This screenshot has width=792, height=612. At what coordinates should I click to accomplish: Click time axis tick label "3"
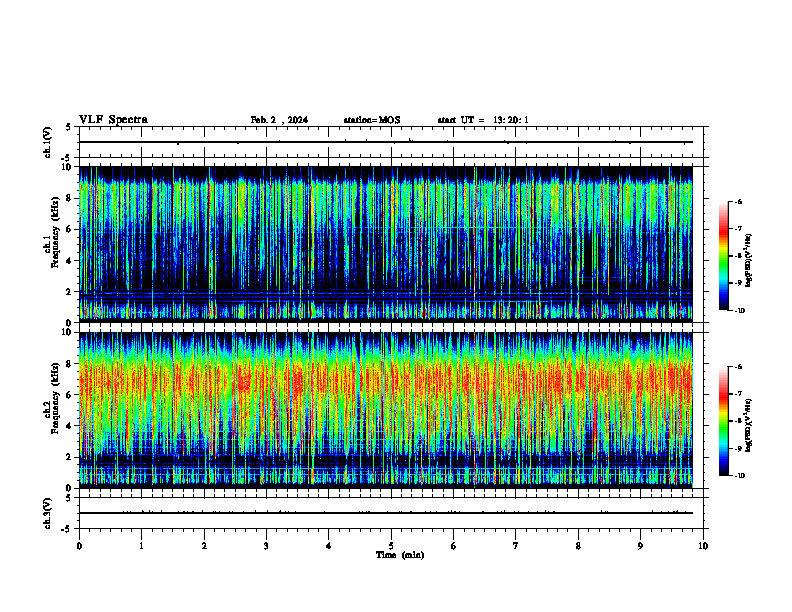[x=266, y=546]
